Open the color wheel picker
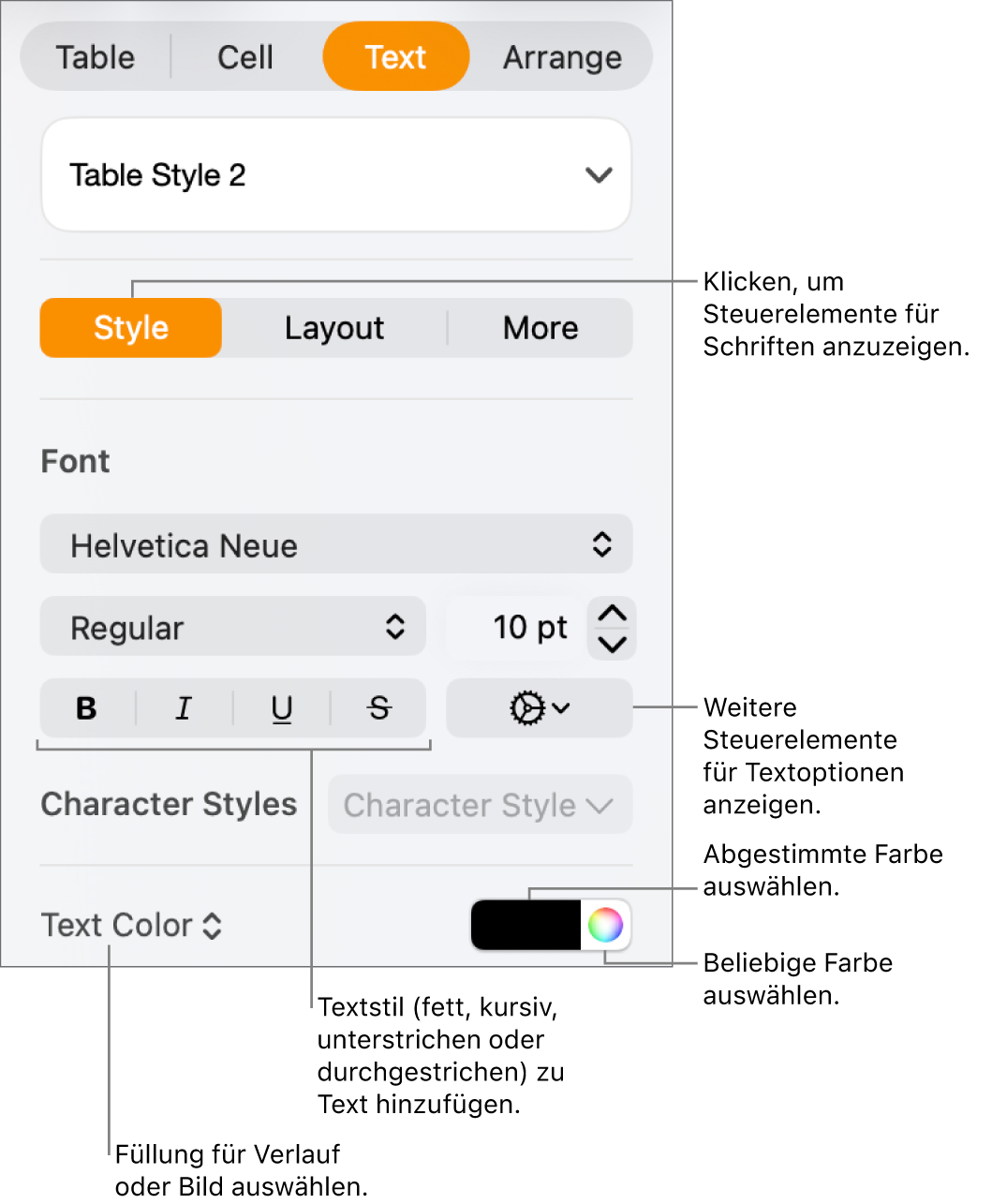The image size is (992, 1204). 607,926
